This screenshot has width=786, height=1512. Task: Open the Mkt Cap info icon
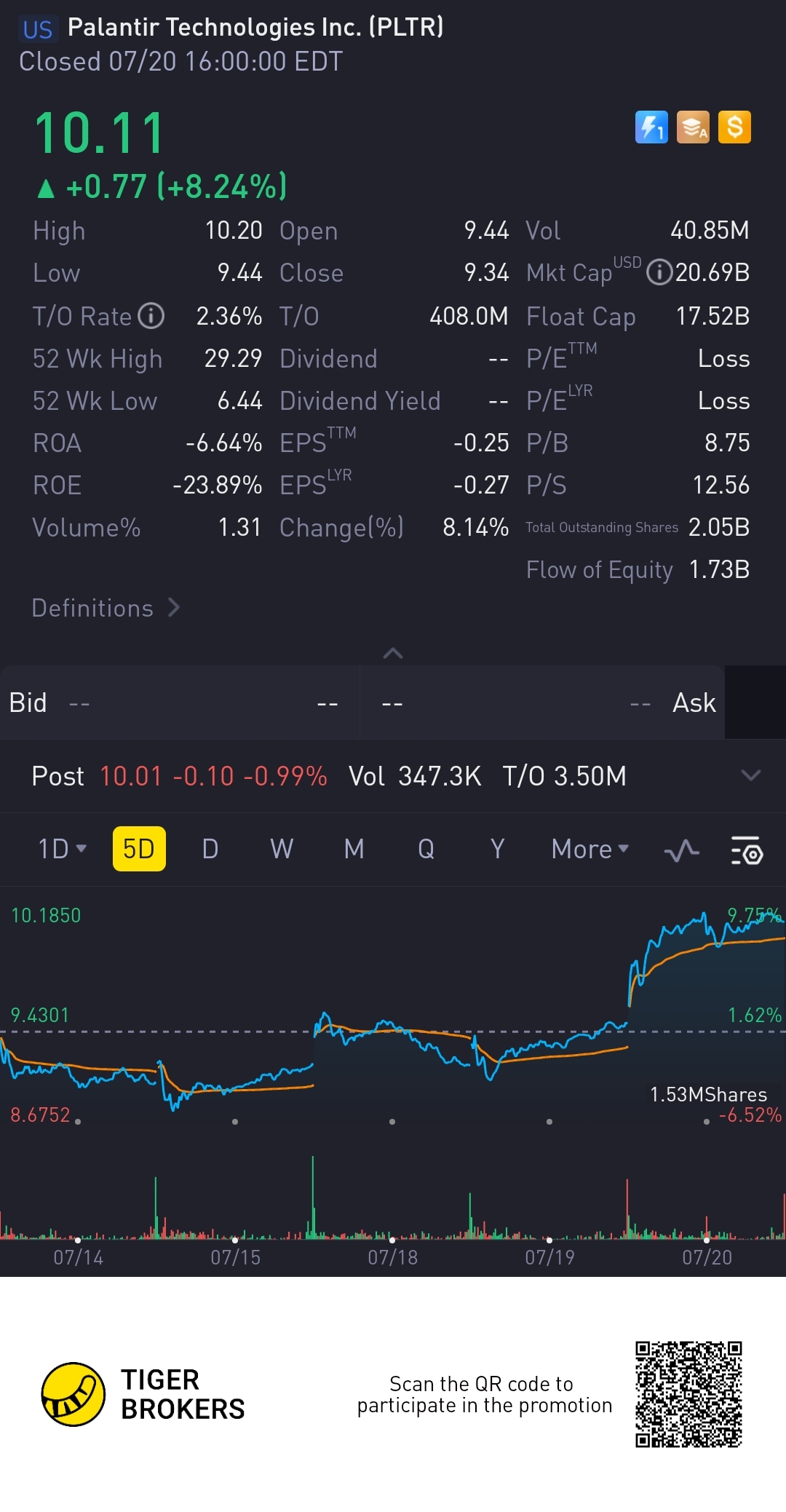click(x=659, y=273)
